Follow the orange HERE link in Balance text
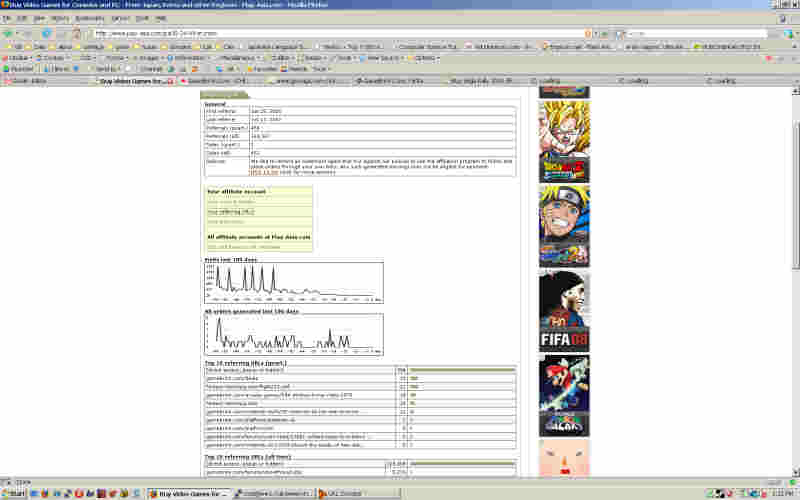The width and height of the screenshot is (800, 500). coord(264,172)
